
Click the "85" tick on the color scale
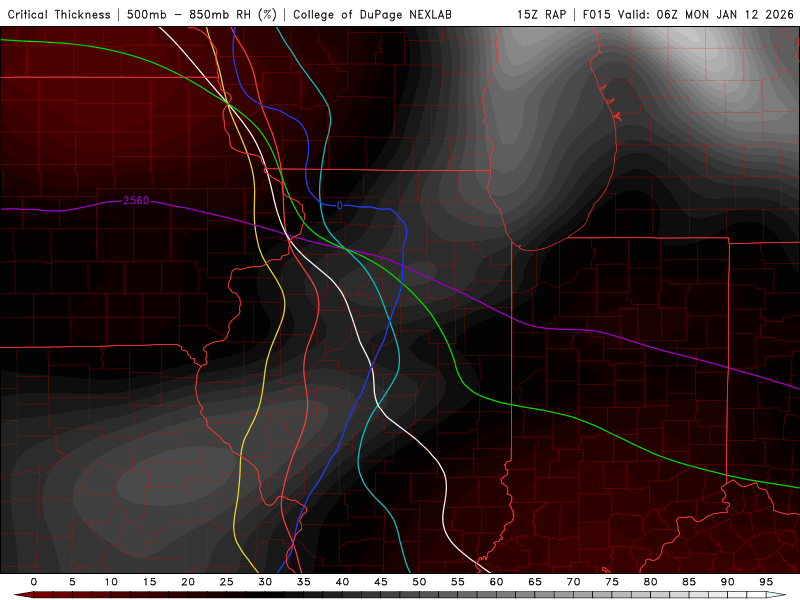tap(689, 582)
